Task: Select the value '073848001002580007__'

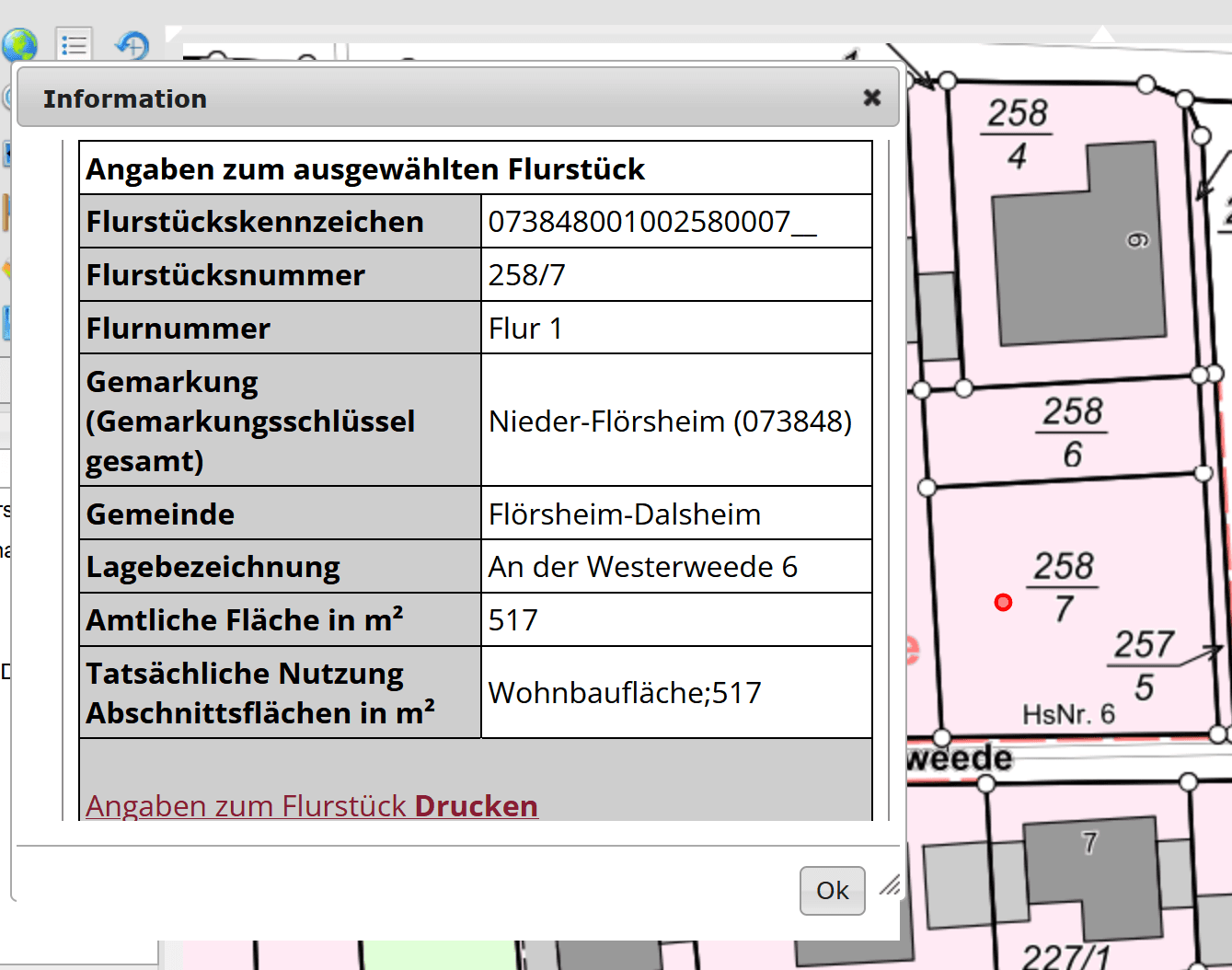Action: coord(652,222)
